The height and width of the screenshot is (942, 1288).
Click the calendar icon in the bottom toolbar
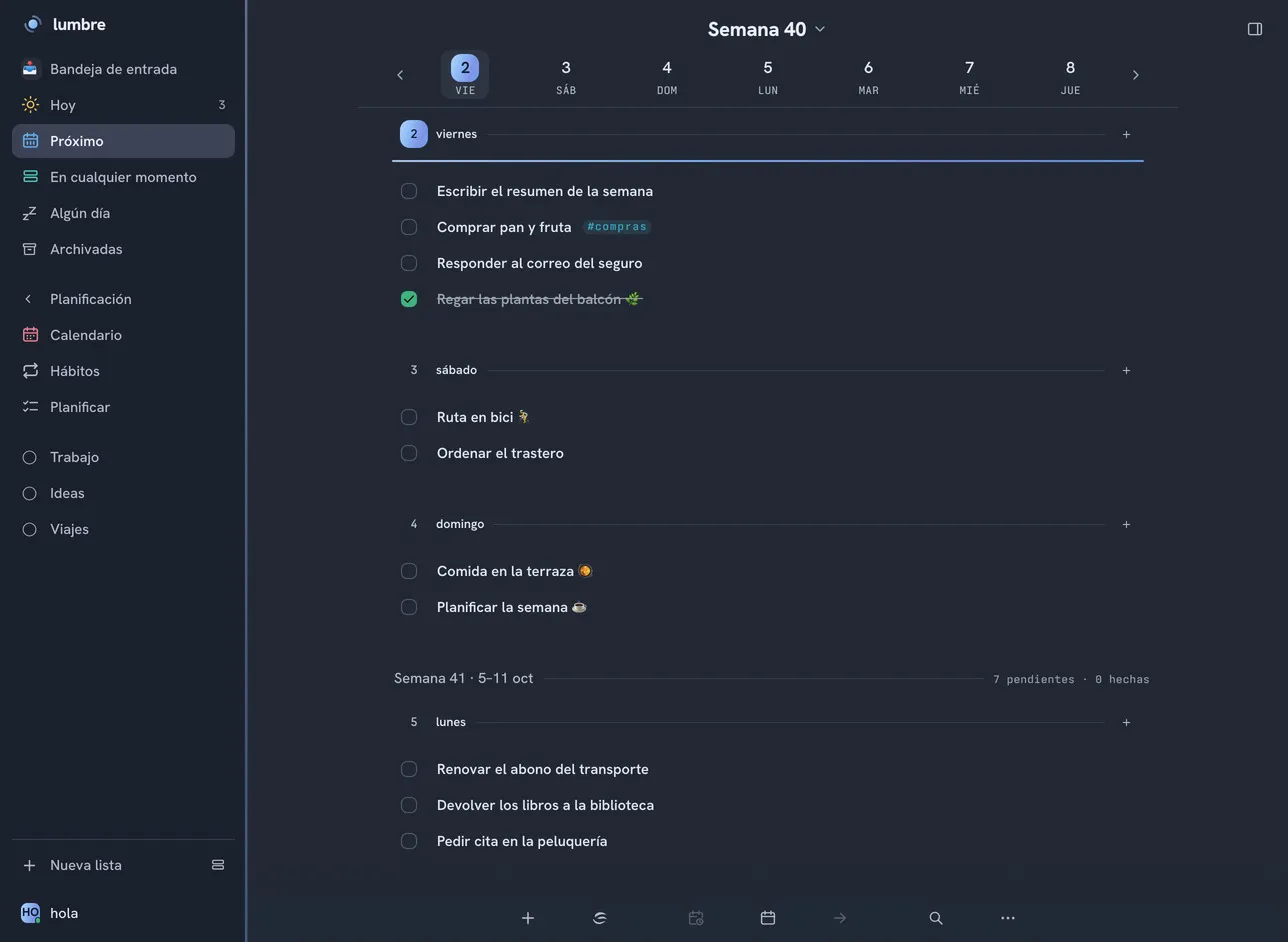[x=768, y=918]
